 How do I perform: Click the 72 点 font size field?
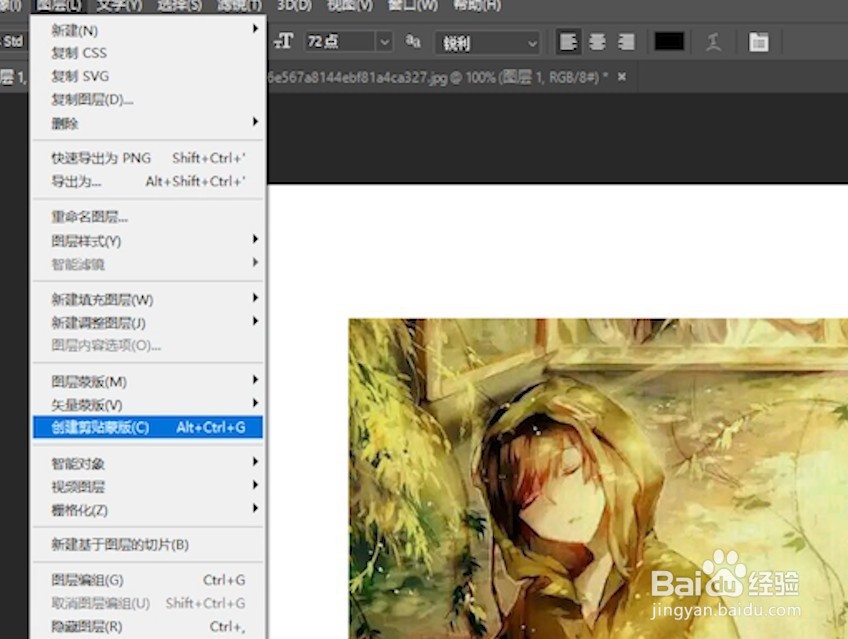pos(341,42)
